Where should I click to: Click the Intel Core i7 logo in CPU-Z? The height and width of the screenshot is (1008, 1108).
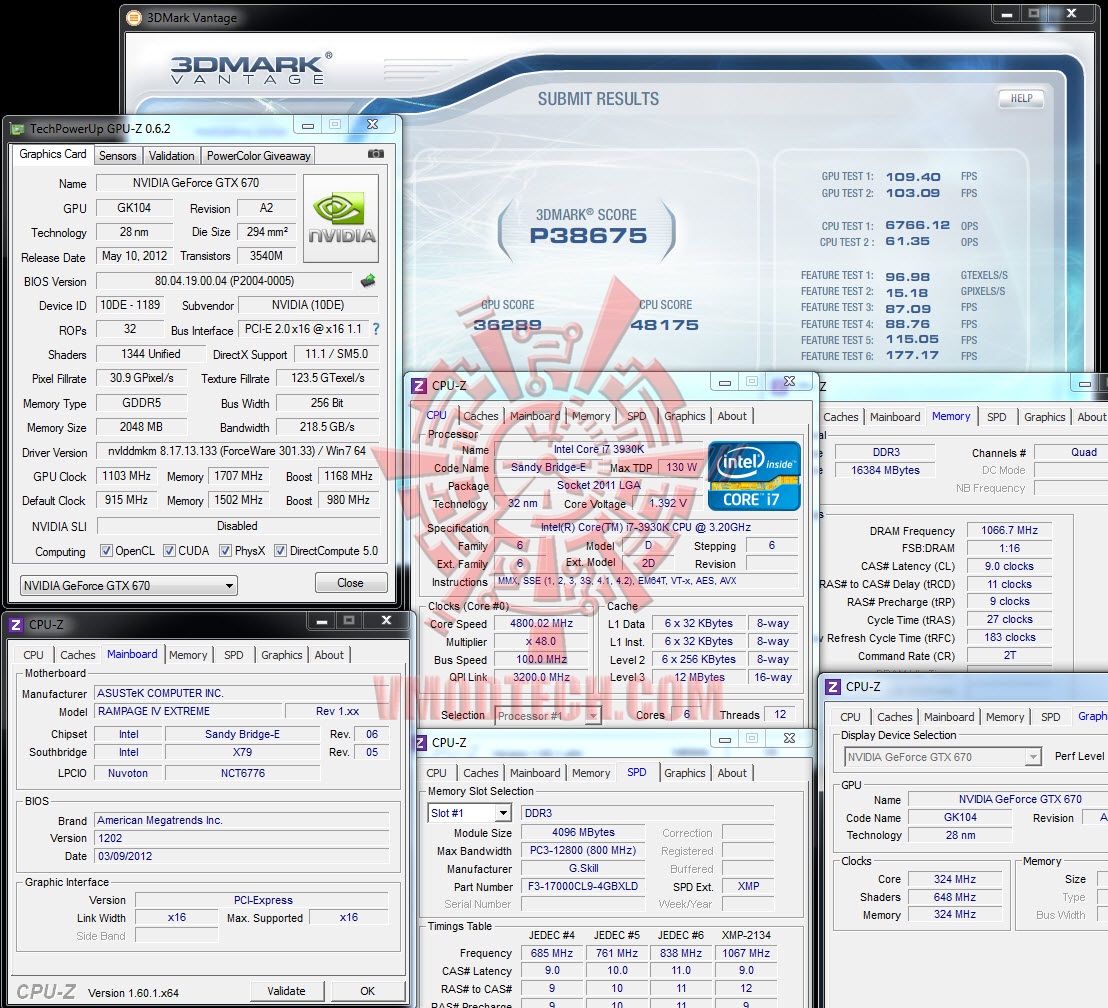pos(754,476)
